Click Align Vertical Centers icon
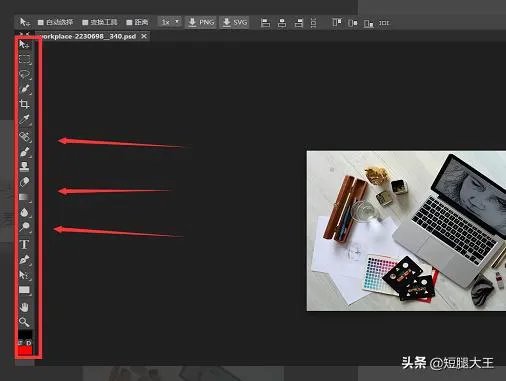 (x=353, y=23)
